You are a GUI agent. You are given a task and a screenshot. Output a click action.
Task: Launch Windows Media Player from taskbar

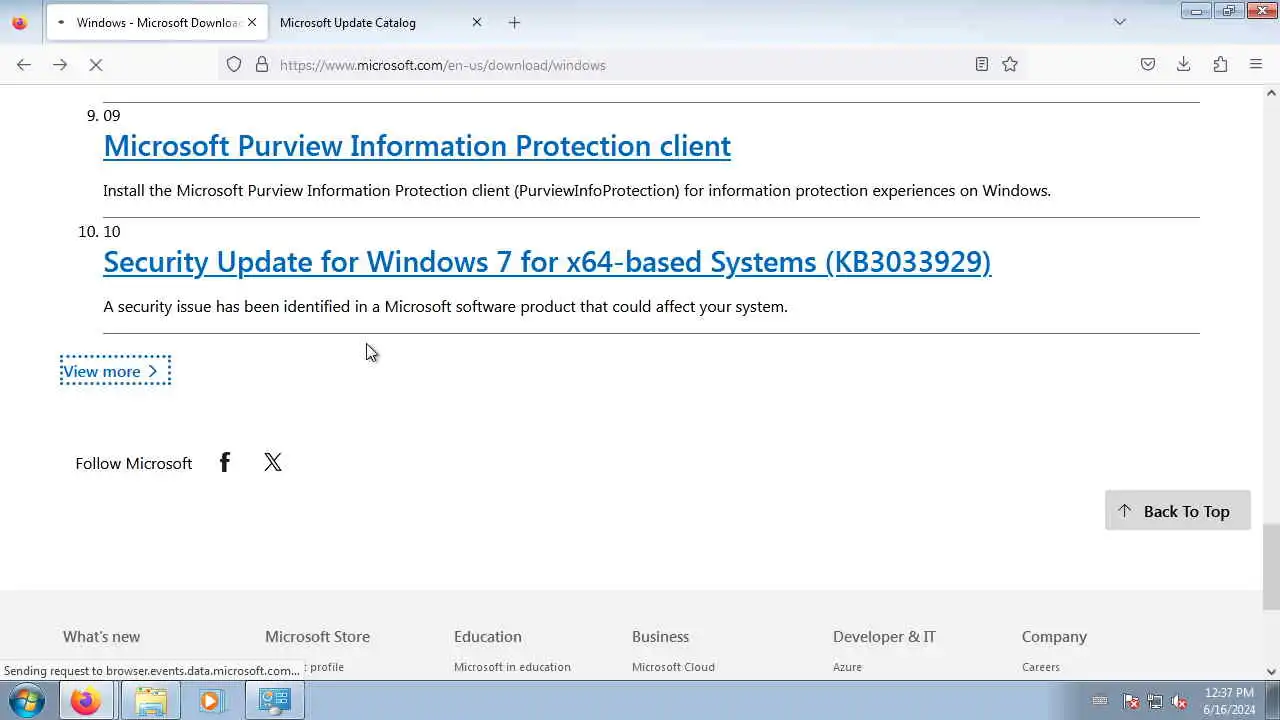coord(211,701)
